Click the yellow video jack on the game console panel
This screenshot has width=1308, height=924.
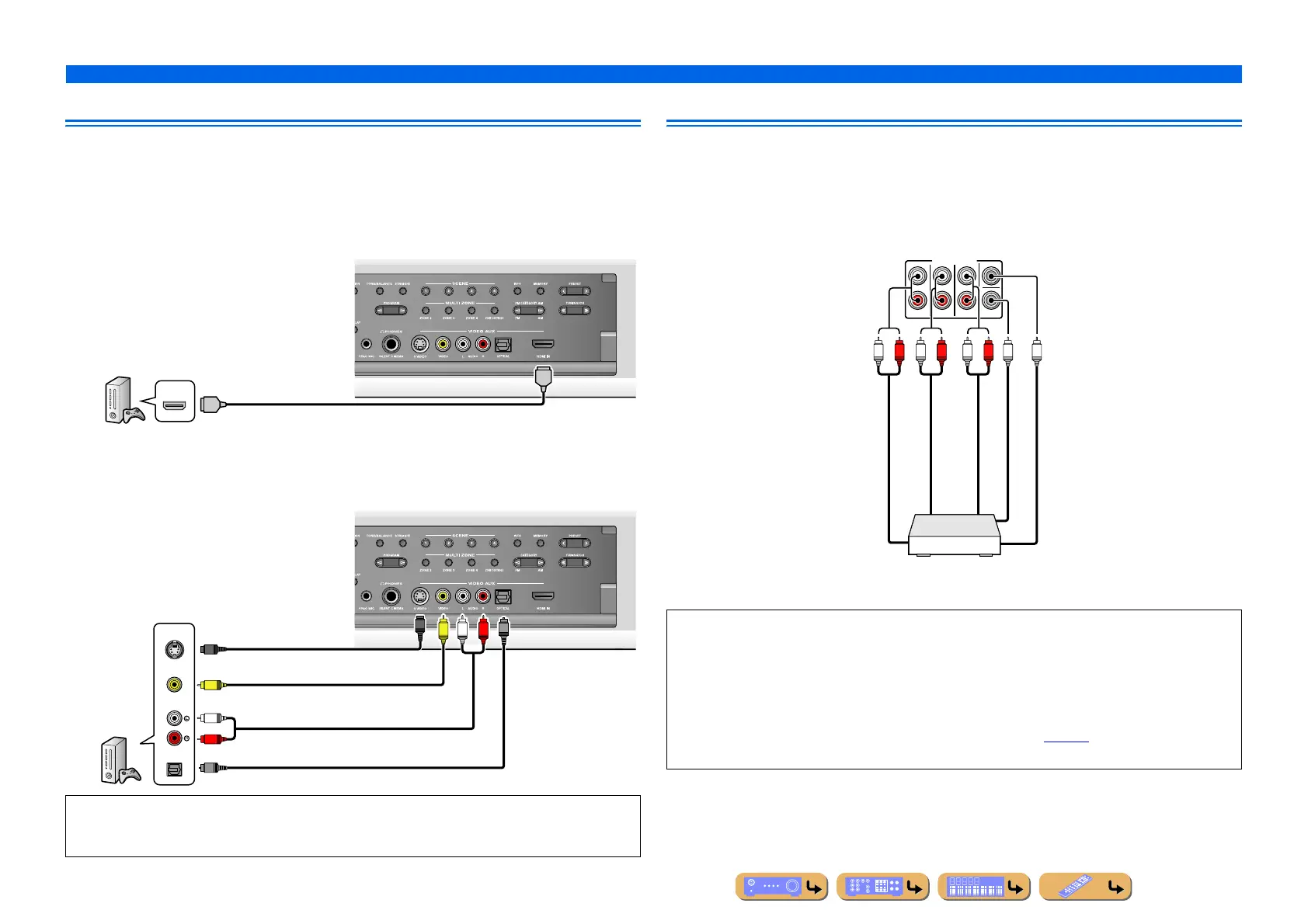[175, 685]
